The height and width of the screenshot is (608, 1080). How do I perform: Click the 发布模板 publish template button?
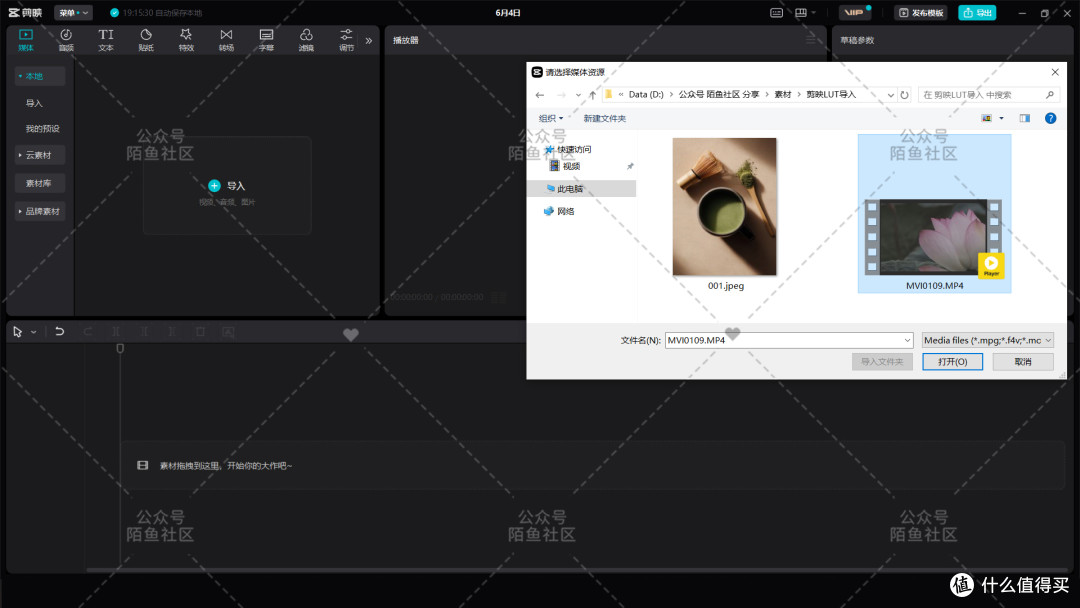[x=921, y=12]
